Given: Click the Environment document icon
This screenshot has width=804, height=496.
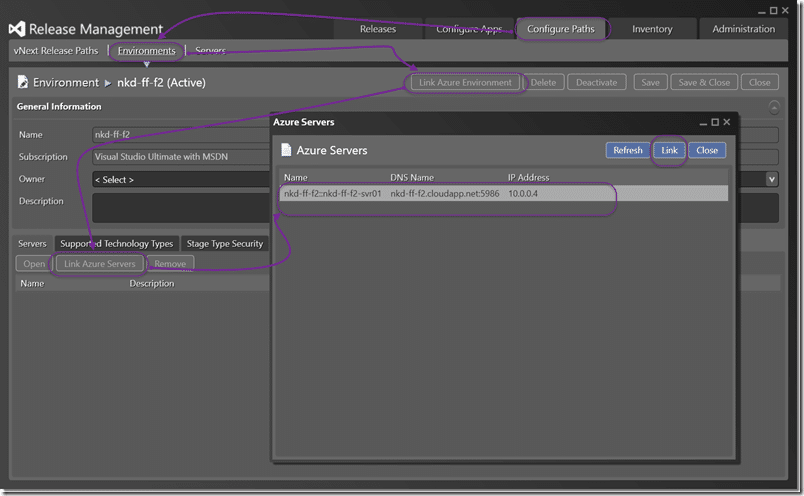Looking at the screenshot, I should pyautogui.click(x=22, y=82).
